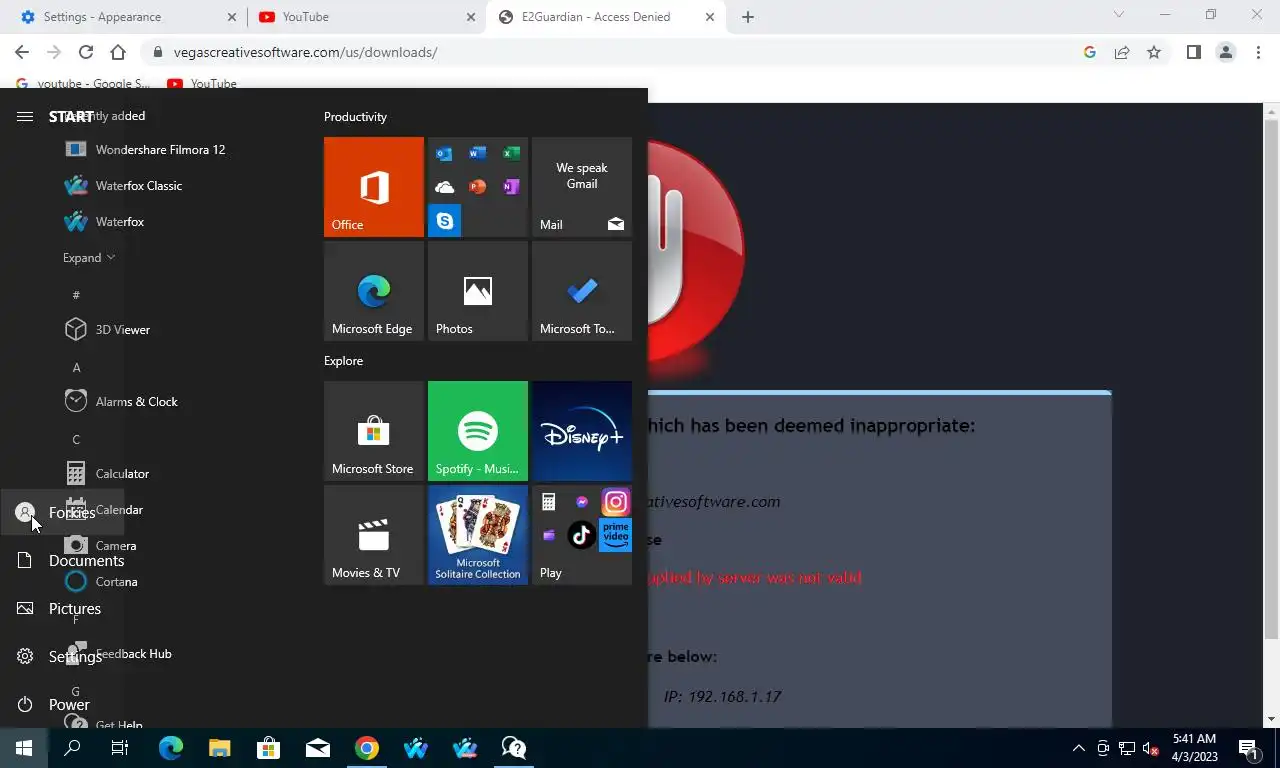Launch the Spotify Music tile
The image size is (1280, 768).
pyautogui.click(x=478, y=431)
